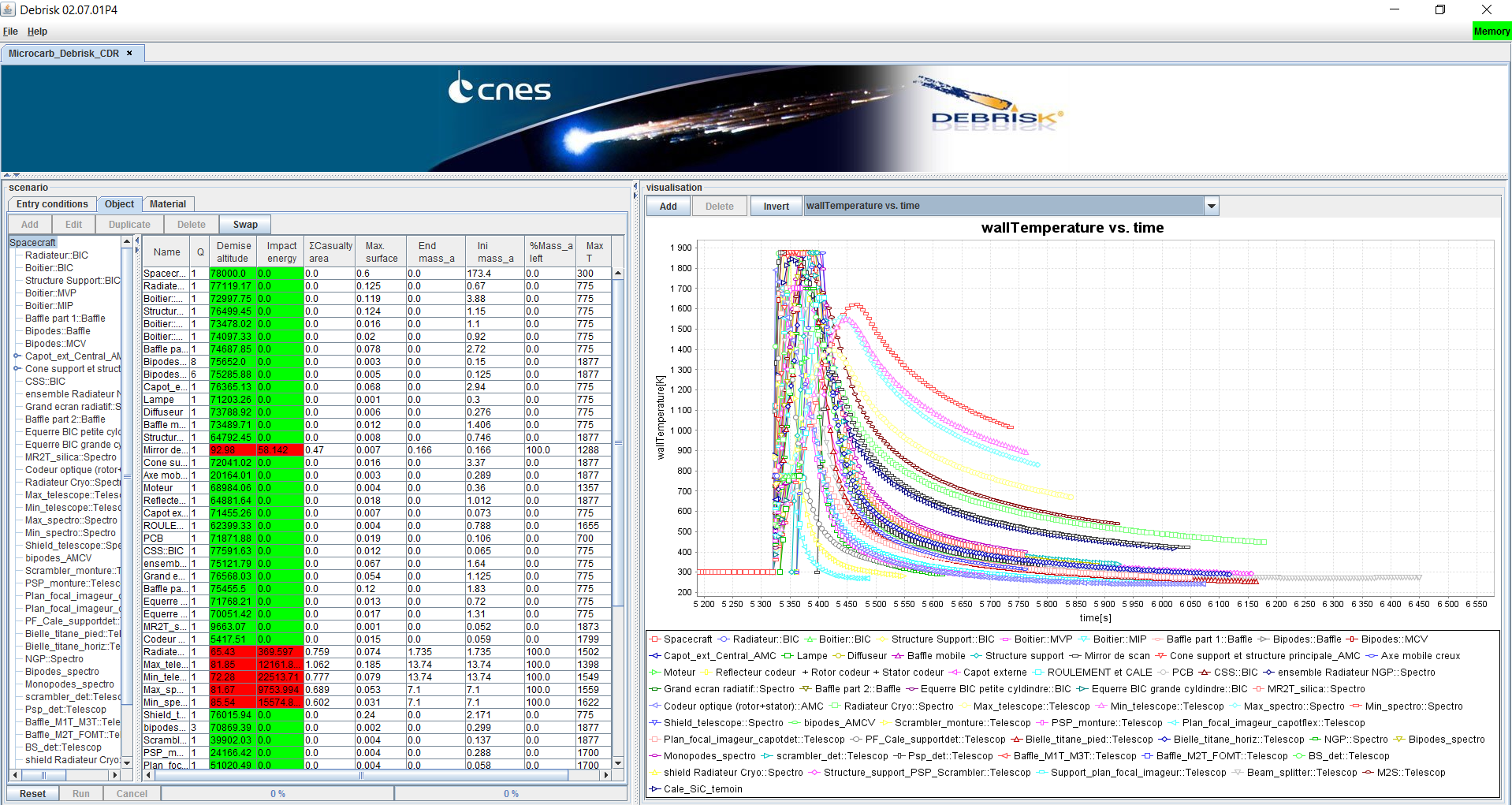Click the results table scroll-down arrow
This screenshot has width=1512, height=805.
[618, 763]
